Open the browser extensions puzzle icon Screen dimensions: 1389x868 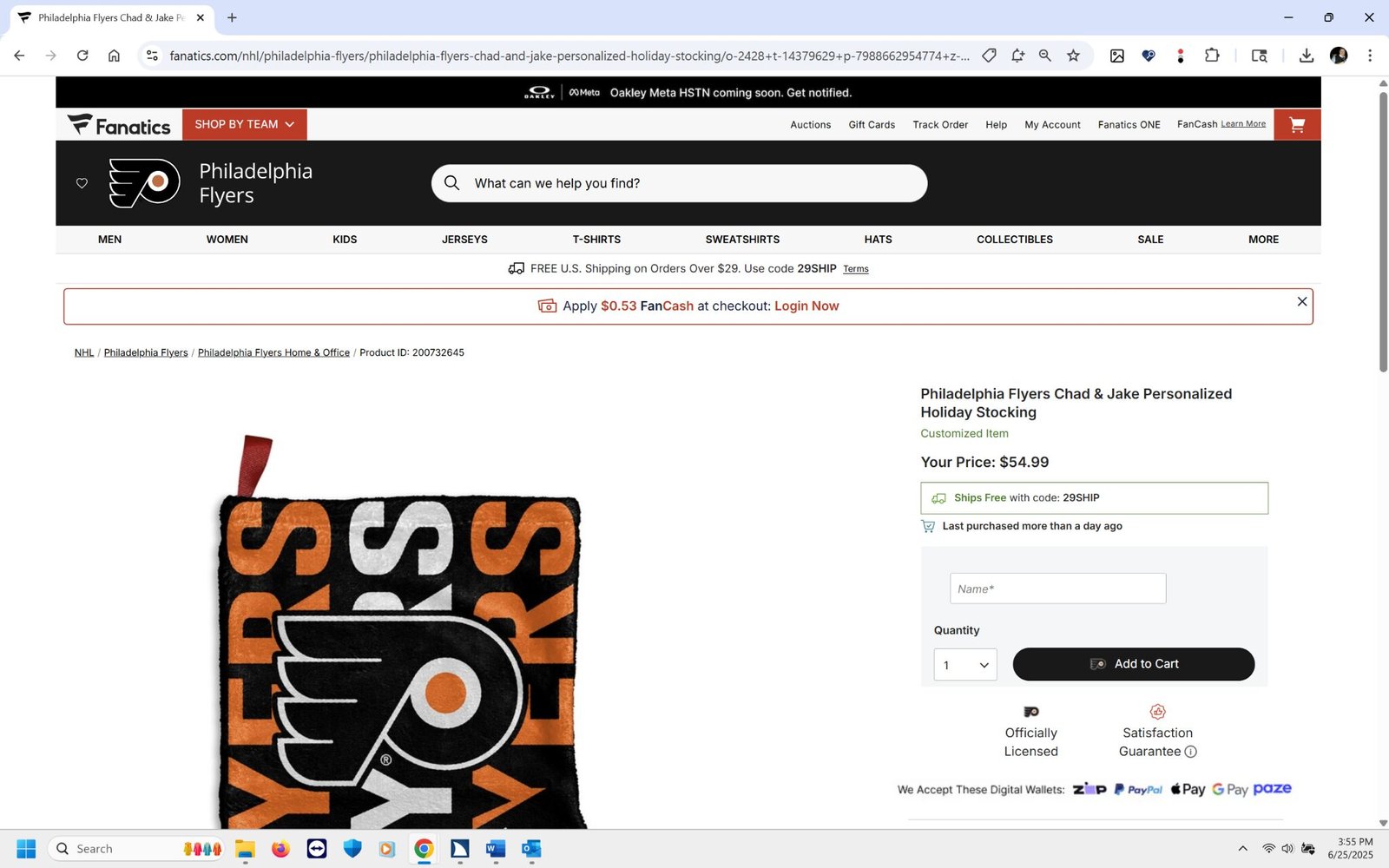click(x=1212, y=56)
